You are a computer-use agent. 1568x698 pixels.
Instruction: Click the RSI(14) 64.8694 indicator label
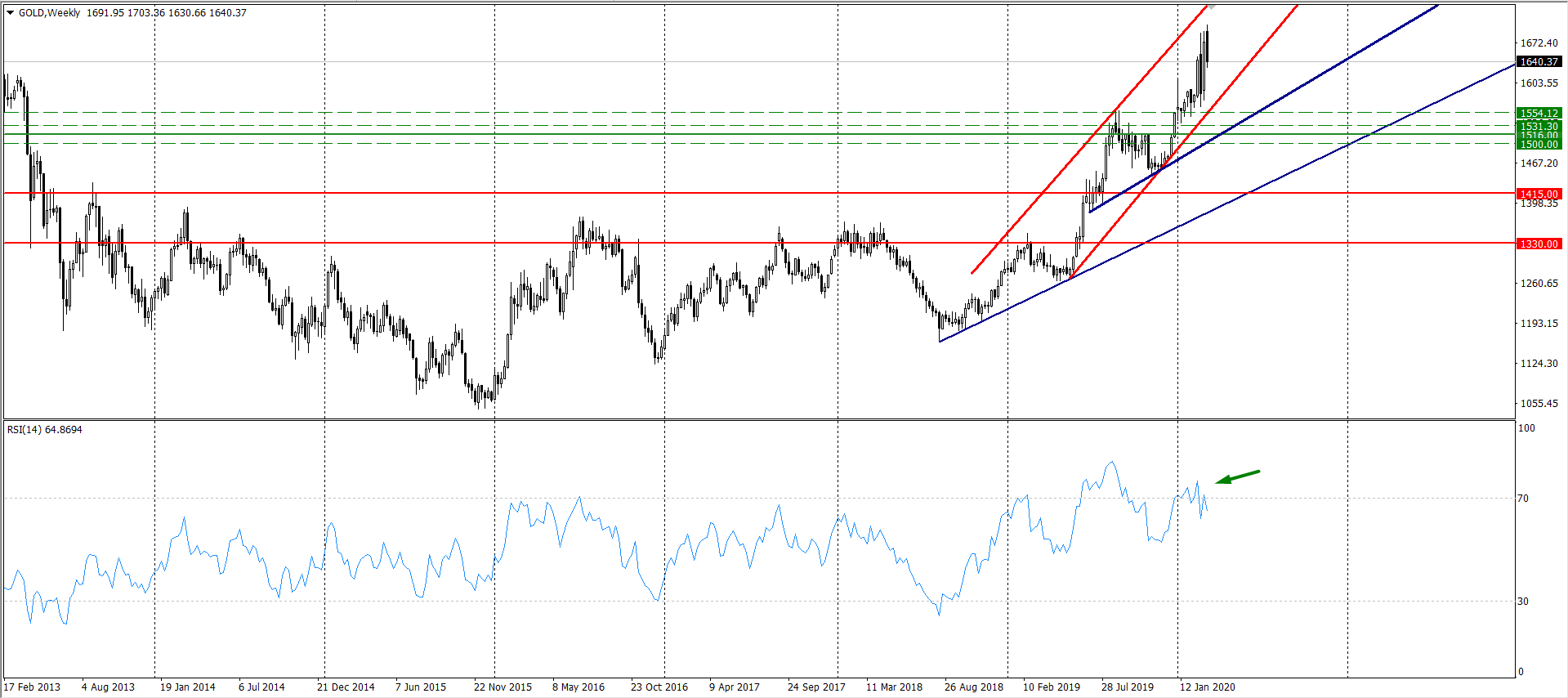coord(45,430)
